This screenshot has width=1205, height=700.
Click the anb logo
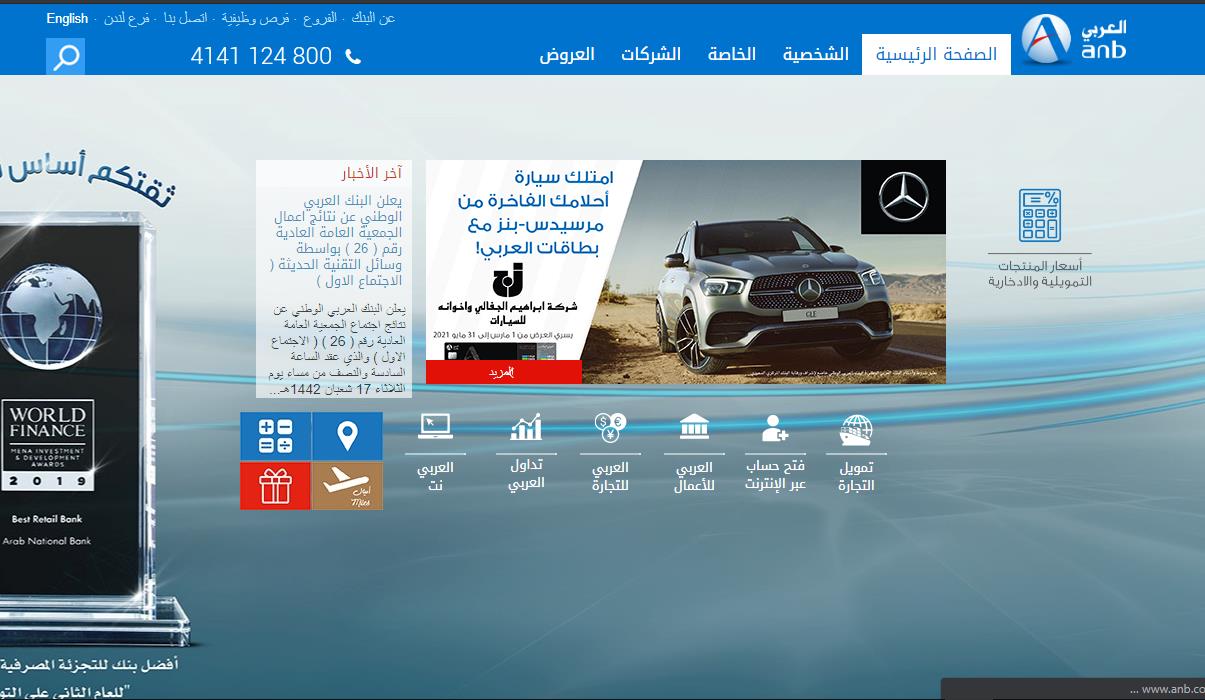tap(1075, 40)
